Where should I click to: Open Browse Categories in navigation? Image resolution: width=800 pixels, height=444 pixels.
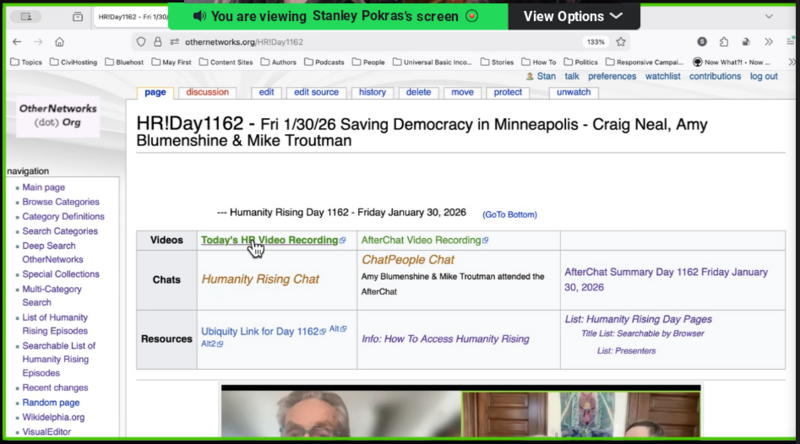tap(61, 202)
